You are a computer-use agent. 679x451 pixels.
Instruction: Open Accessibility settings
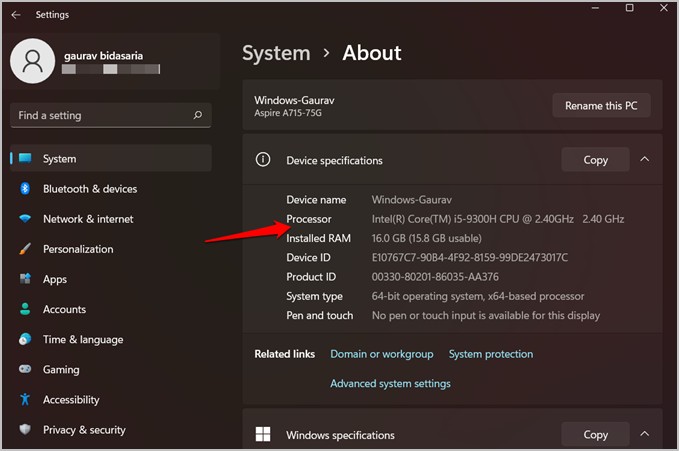click(x=111, y=399)
